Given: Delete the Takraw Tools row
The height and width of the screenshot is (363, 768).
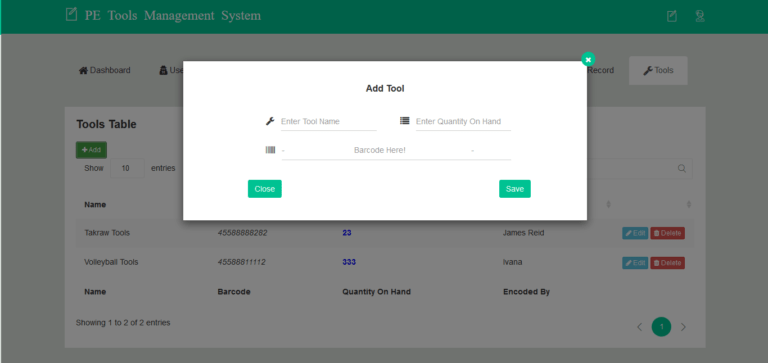Looking at the screenshot, I should (x=667, y=233).
